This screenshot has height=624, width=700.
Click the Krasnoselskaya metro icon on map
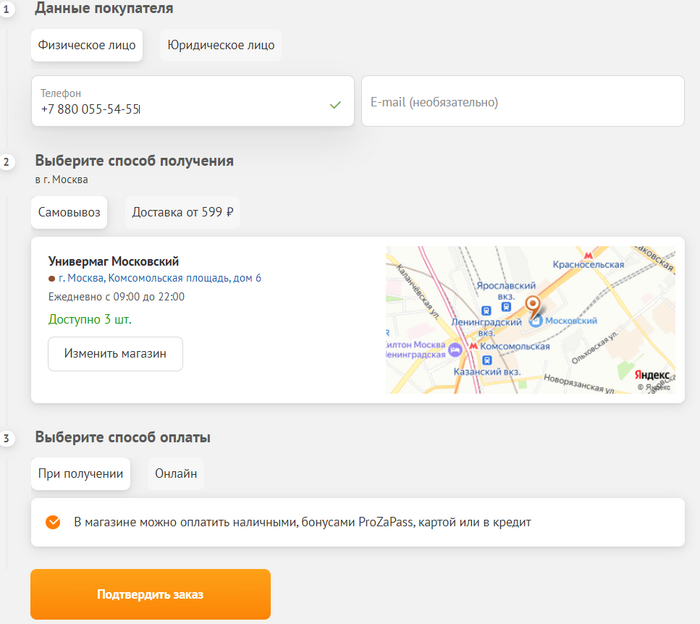588,255
